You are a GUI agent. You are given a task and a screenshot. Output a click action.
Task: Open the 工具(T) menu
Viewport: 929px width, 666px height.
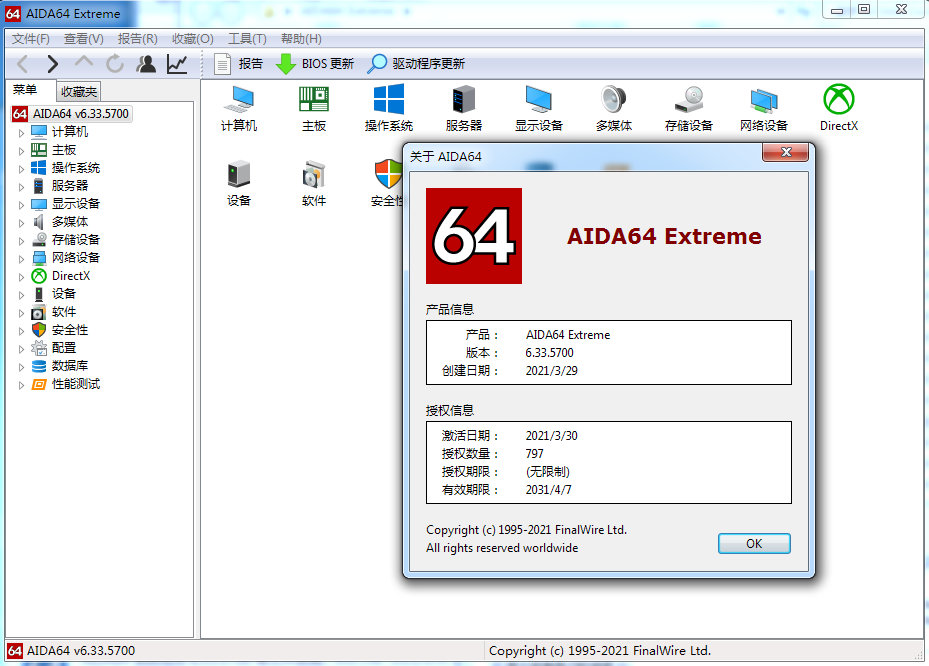pyautogui.click(x=248, y=39)
